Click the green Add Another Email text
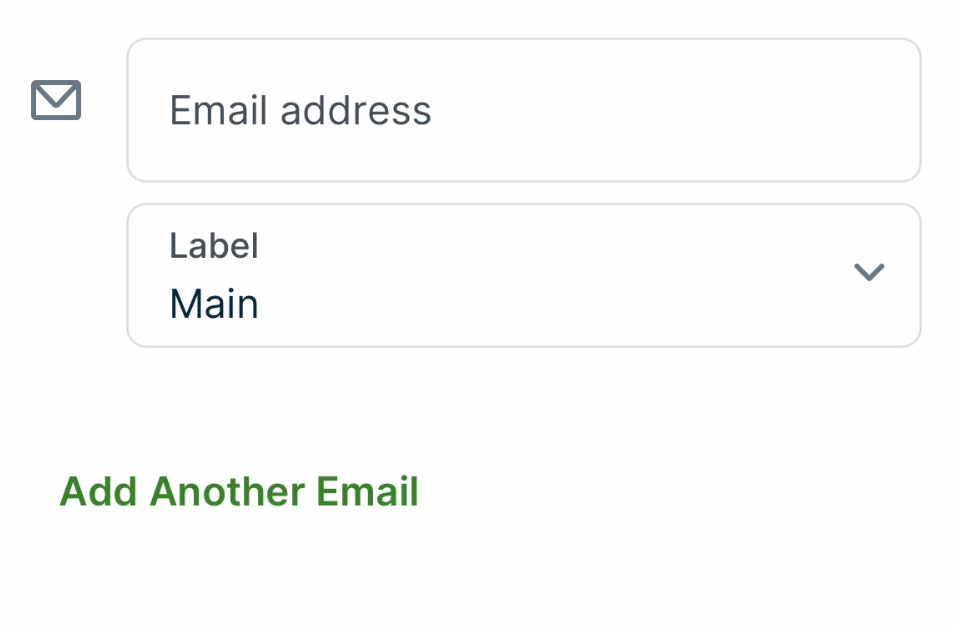 coord(239,492)
